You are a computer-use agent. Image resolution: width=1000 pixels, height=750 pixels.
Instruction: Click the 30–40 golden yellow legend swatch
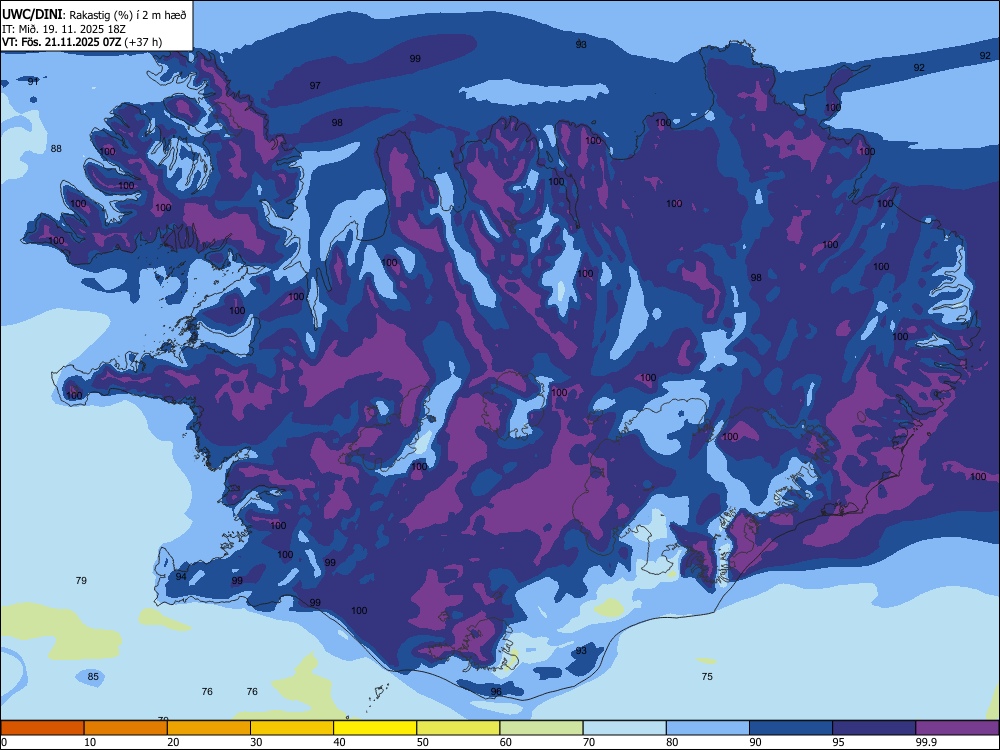click(x=292, y=728)
